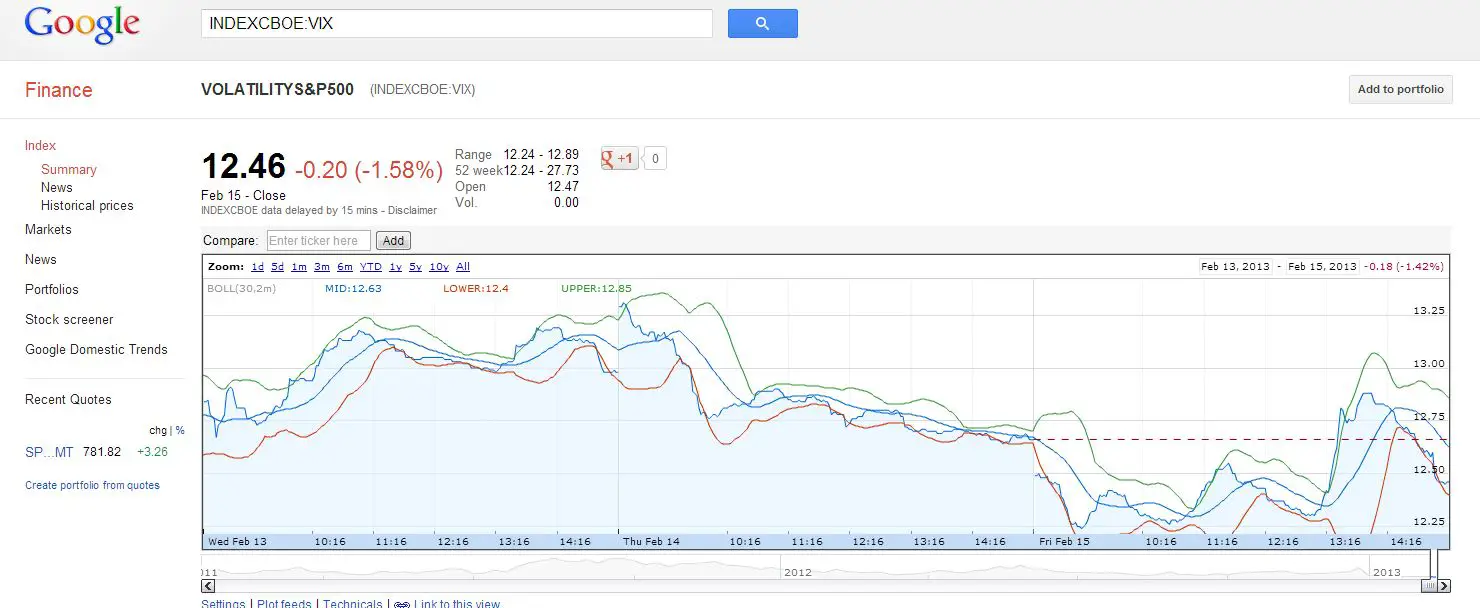
Task: Open the Summary sidebar item
Action: point(68,170)
